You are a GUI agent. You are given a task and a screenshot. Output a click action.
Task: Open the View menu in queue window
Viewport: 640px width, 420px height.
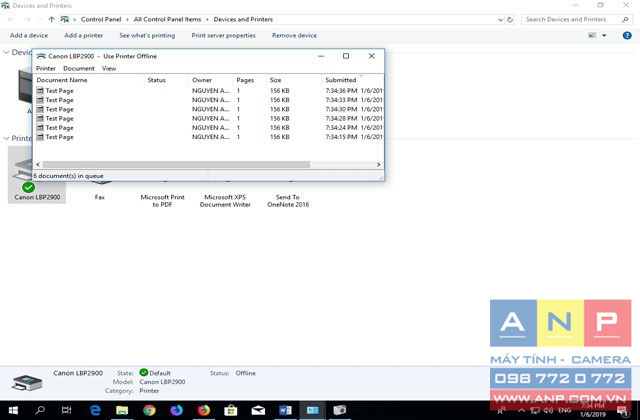pyautogui.click(x=109, y=69)
